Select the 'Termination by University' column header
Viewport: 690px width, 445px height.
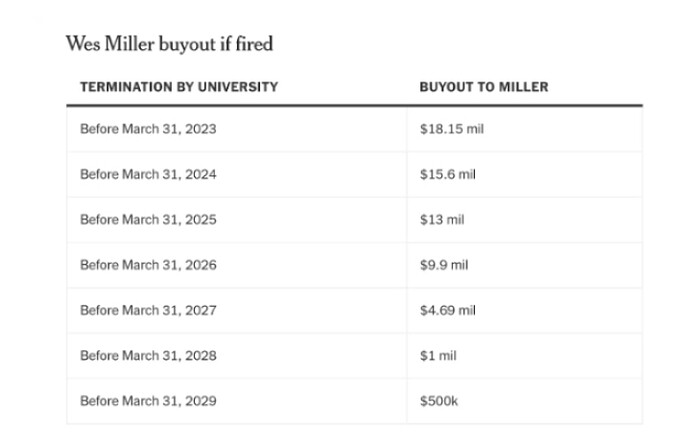click(x=179, y=87)
